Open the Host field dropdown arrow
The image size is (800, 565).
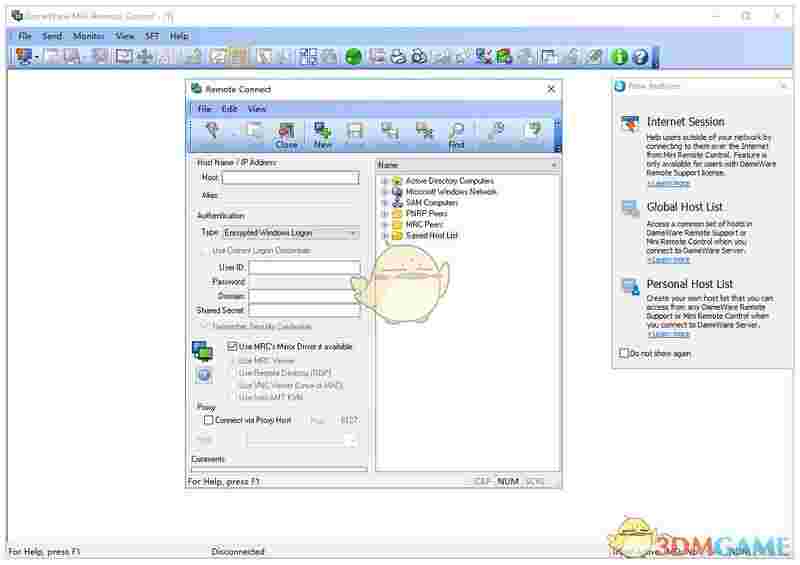[x=355, y=178]
